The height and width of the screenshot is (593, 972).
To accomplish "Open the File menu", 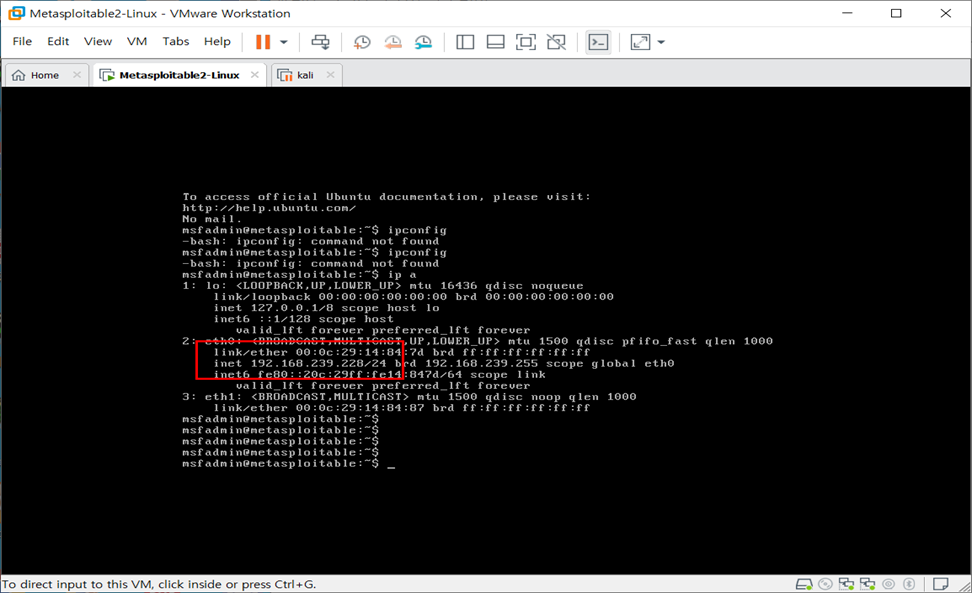I will point(22,42).
